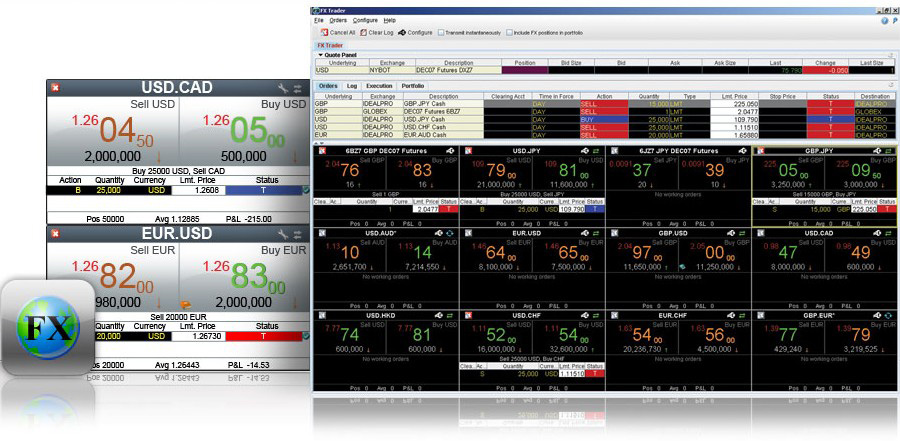Click the large FX globe app icon

click(x=48, y=327)
